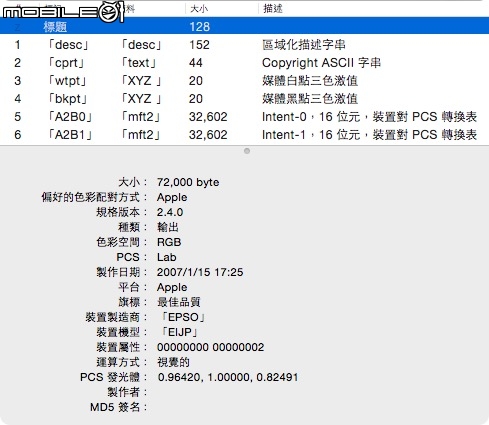Click the 「EPSO」 manufacturer value
Screen dimensions: 489x425
point(183,317)
